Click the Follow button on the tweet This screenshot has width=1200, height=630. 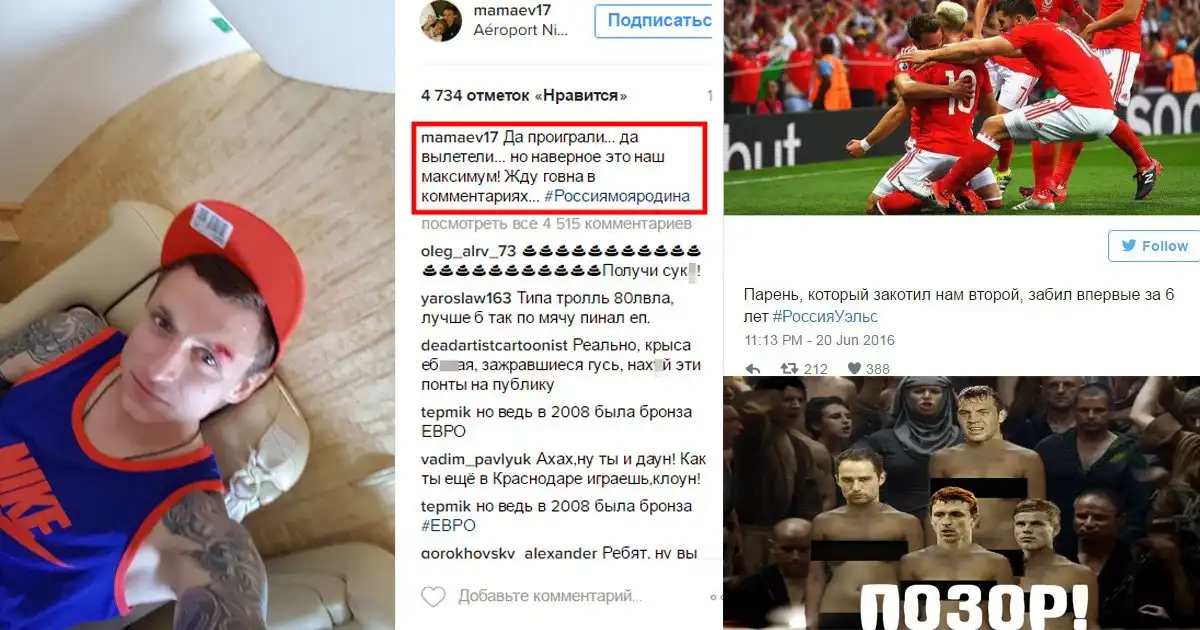1153,246
